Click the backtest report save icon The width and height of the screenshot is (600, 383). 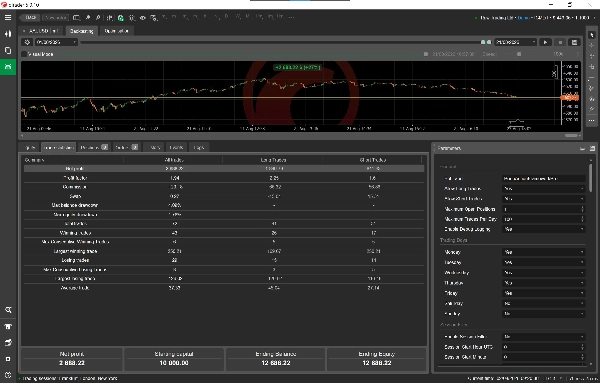coord(574,42)
